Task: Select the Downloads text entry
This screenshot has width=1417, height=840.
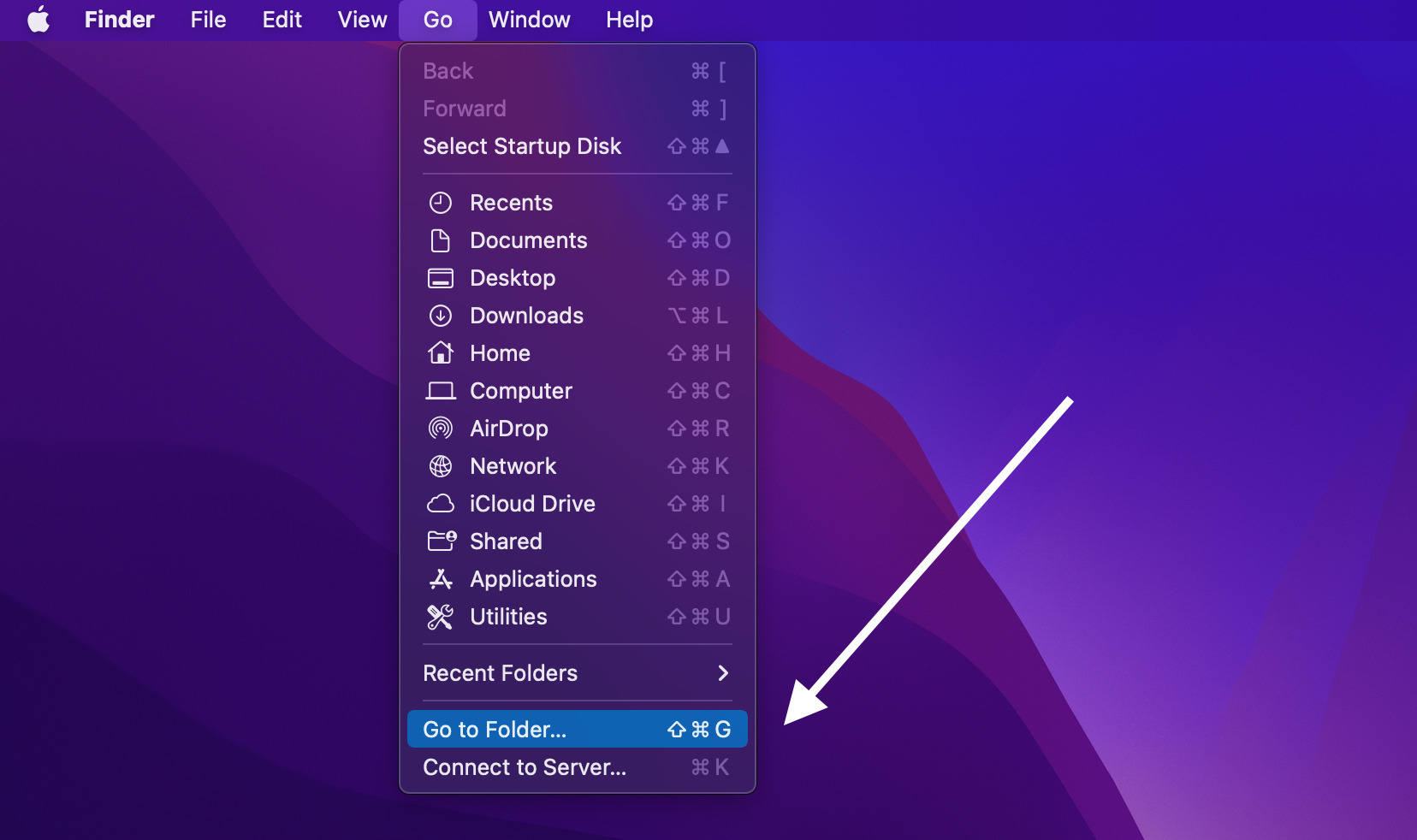Action: [526, 316]
